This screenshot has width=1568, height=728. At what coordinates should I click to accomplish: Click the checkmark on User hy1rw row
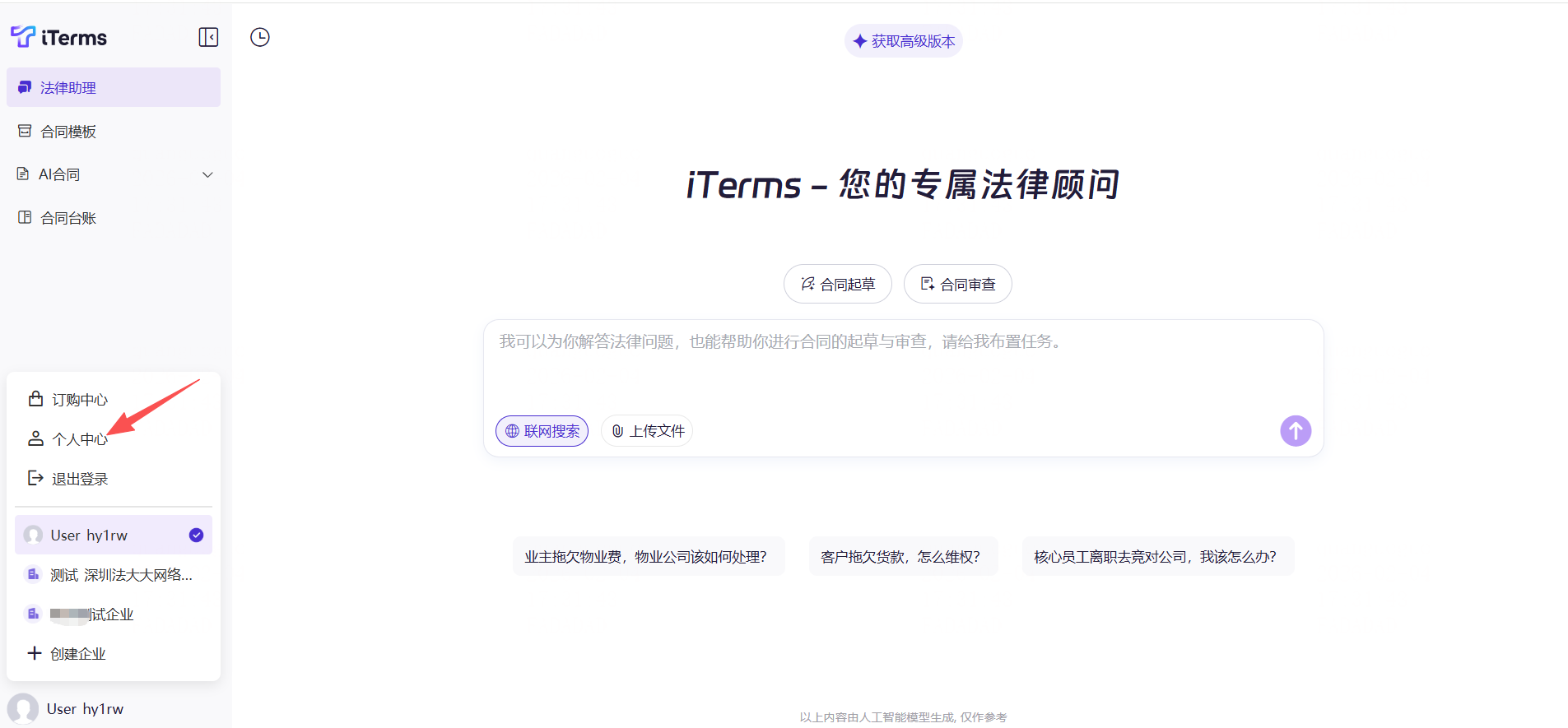196,535
